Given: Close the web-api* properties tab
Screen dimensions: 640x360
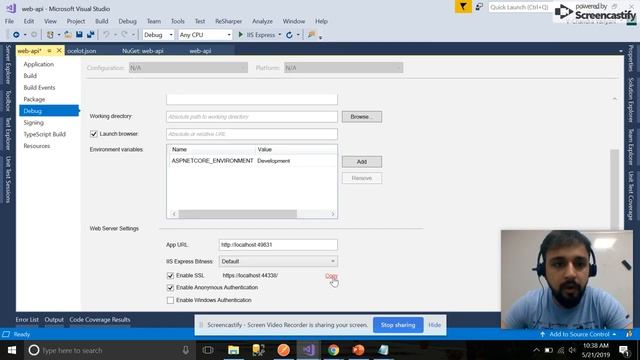Looking at the screenshot, I should 59,51.
